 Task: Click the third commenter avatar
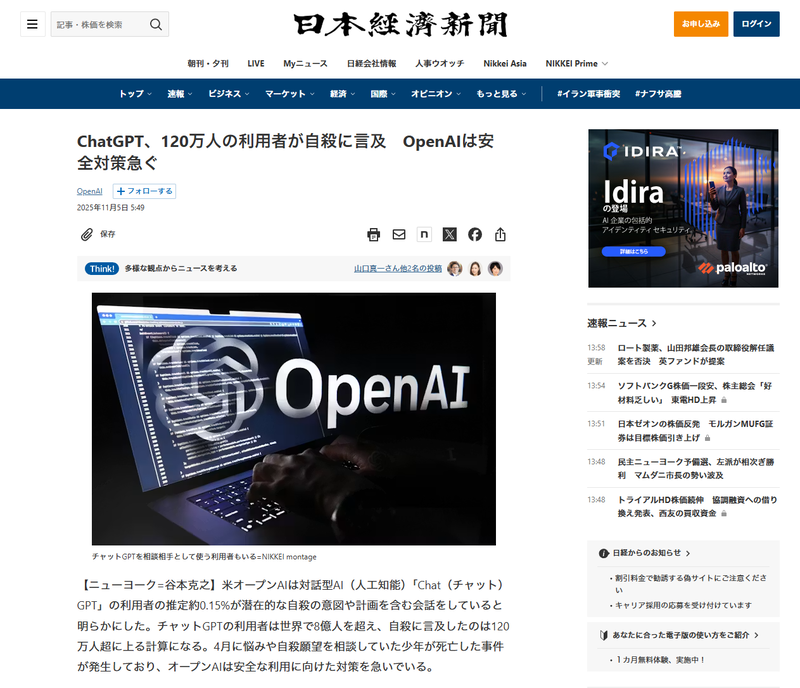495,268
